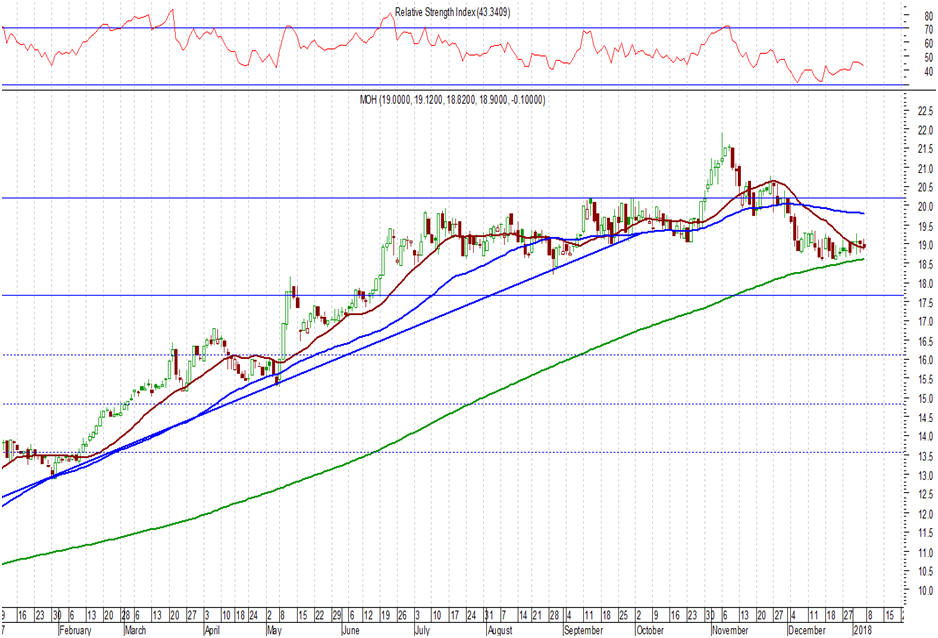
Task: Click the 2018 year label
Action: [862, 630]
